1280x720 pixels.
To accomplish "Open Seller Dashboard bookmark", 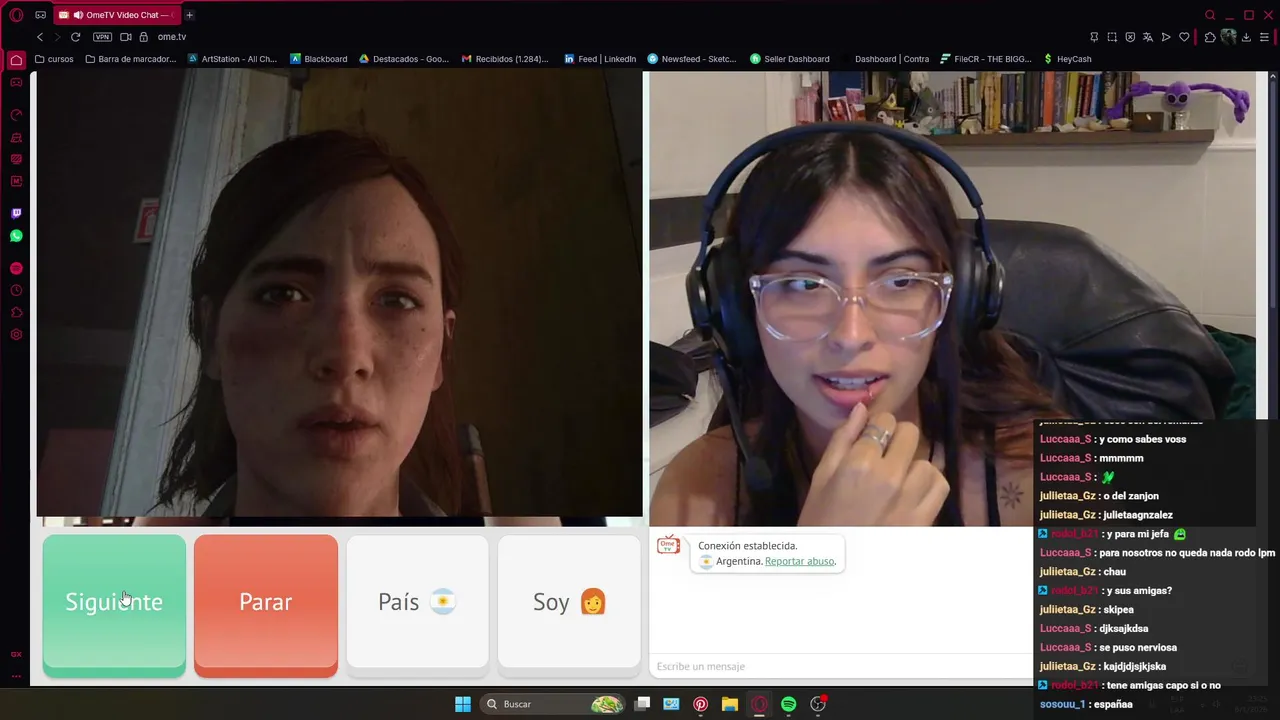I will [x=790, y=59].
